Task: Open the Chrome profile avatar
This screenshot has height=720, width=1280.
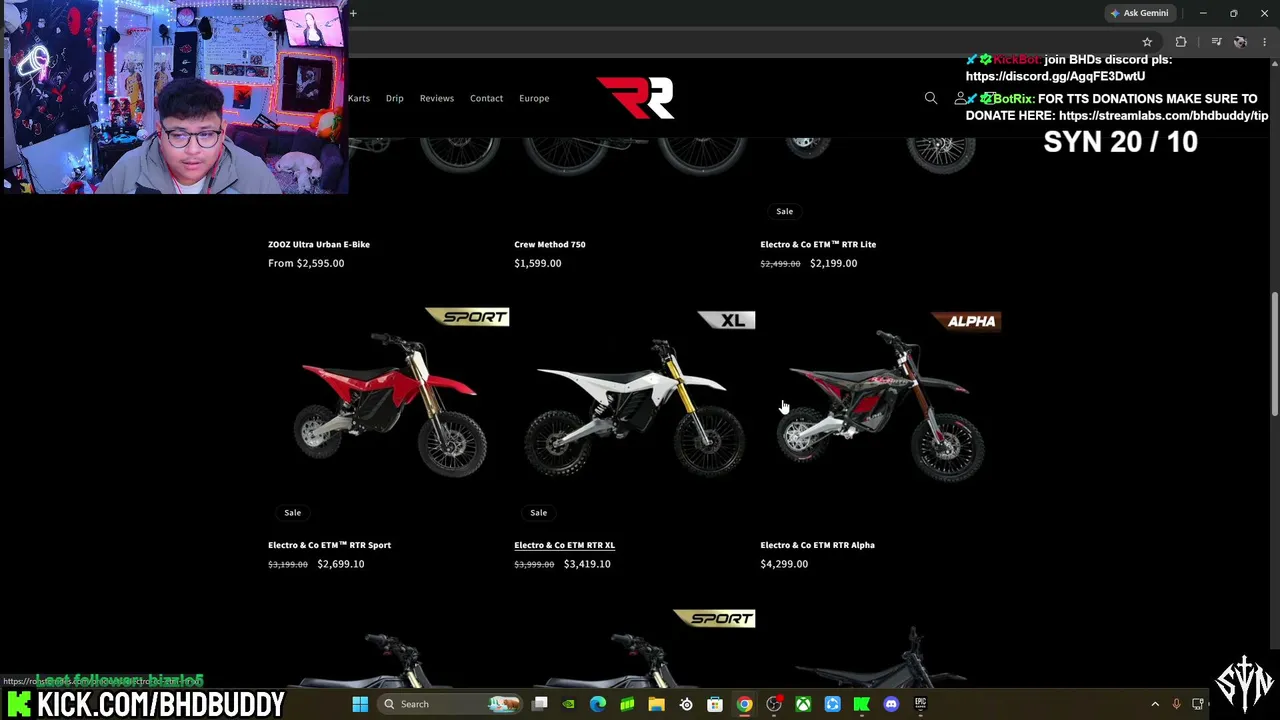Action: (1240, 42)
